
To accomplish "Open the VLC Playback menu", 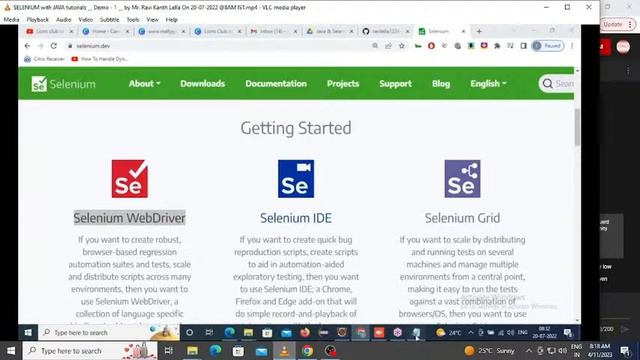I will (38, 20).
